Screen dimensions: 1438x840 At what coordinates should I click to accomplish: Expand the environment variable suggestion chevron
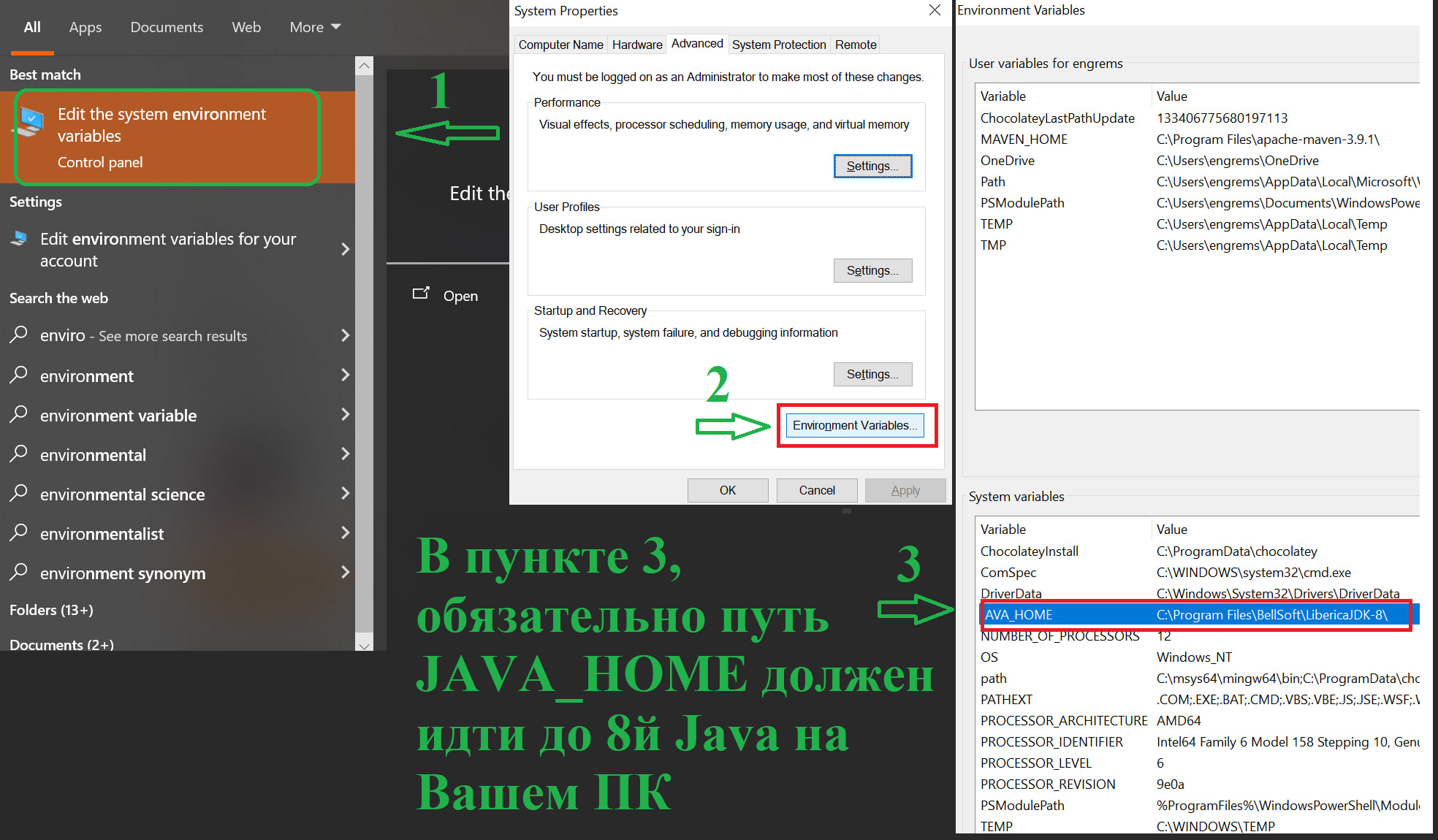click(x=346, y=414)
